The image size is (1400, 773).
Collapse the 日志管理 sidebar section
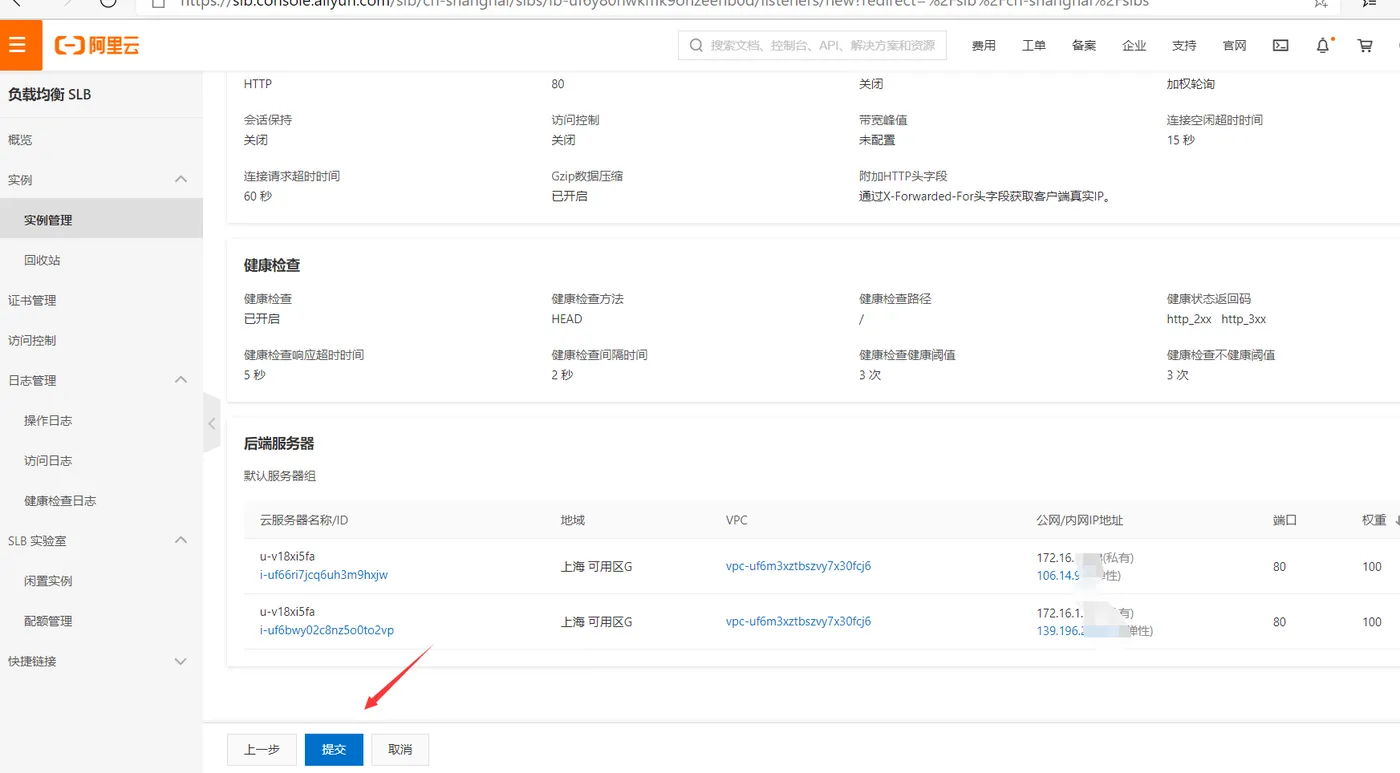point(181,380)
